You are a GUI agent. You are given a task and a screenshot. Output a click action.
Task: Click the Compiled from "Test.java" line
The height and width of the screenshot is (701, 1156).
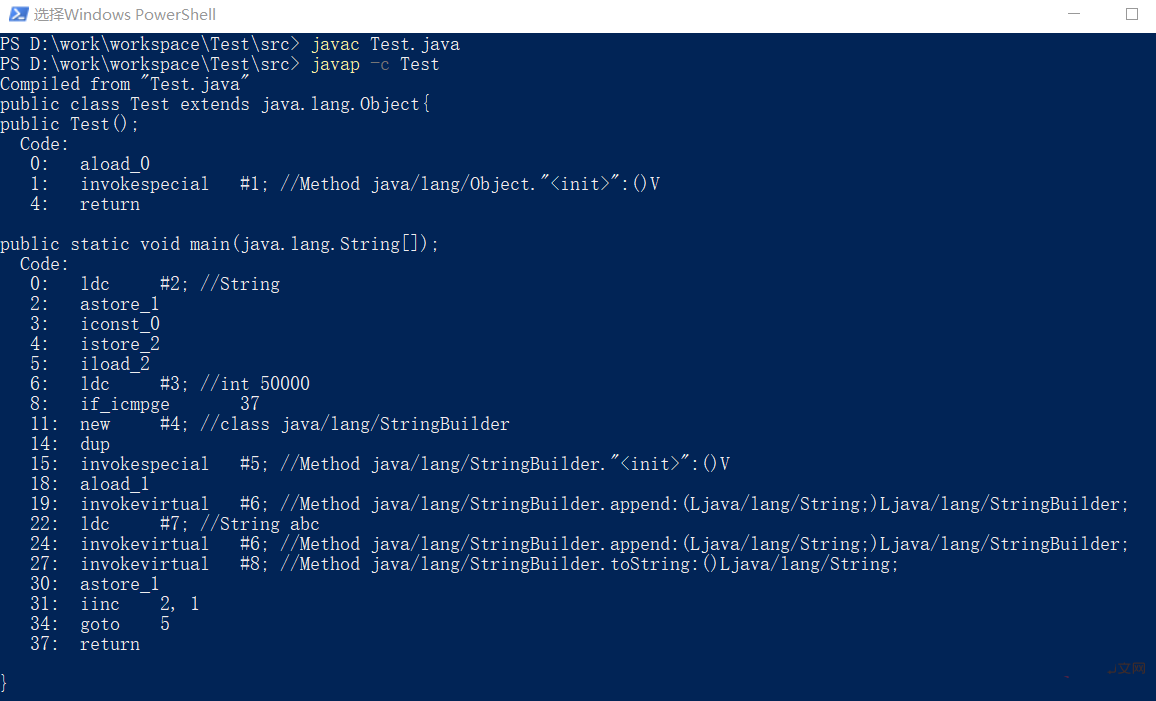point(125,84)
